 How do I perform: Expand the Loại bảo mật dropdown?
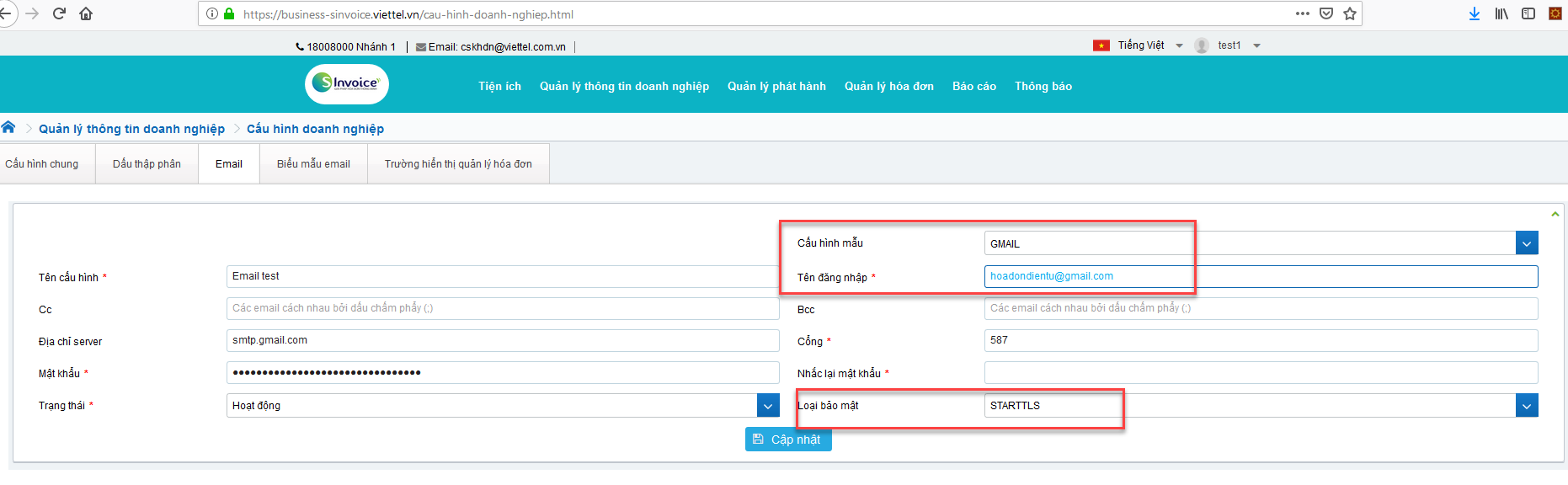[x=1527, y=406]
